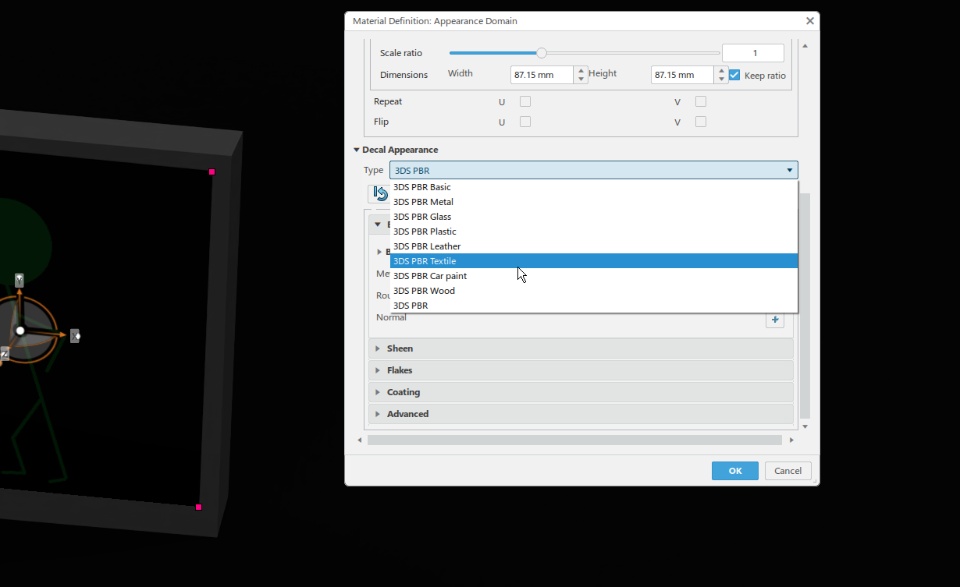Open the Type dropdown arrow
Screen dimensions: 960x587
point(789,170)
